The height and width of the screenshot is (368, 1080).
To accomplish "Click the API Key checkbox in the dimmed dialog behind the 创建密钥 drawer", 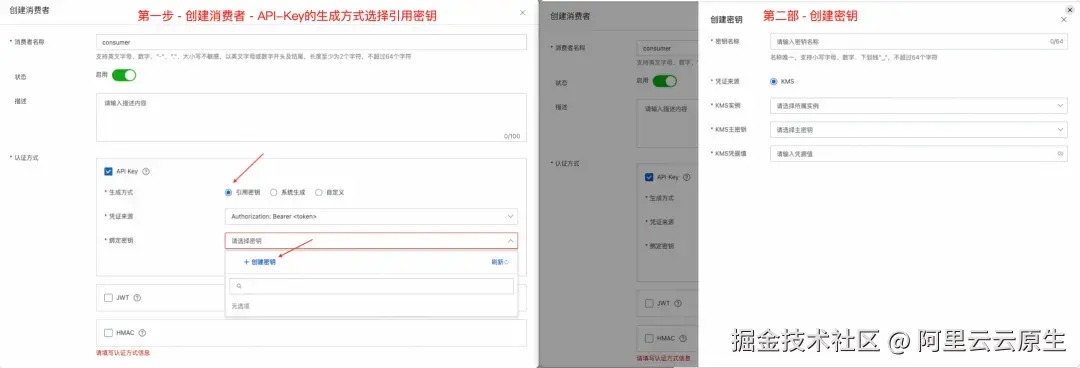I will point(649,177).
